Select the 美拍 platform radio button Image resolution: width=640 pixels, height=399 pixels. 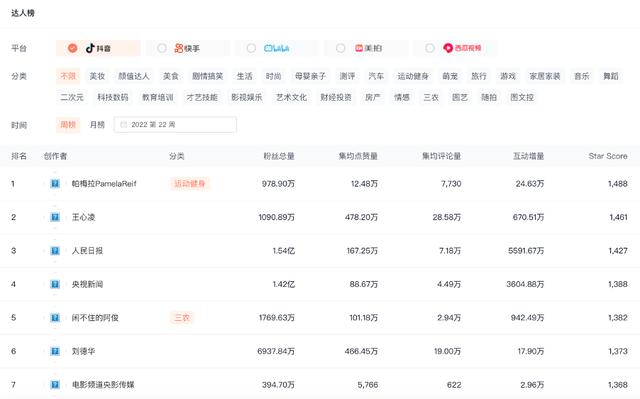pos(340,48)
